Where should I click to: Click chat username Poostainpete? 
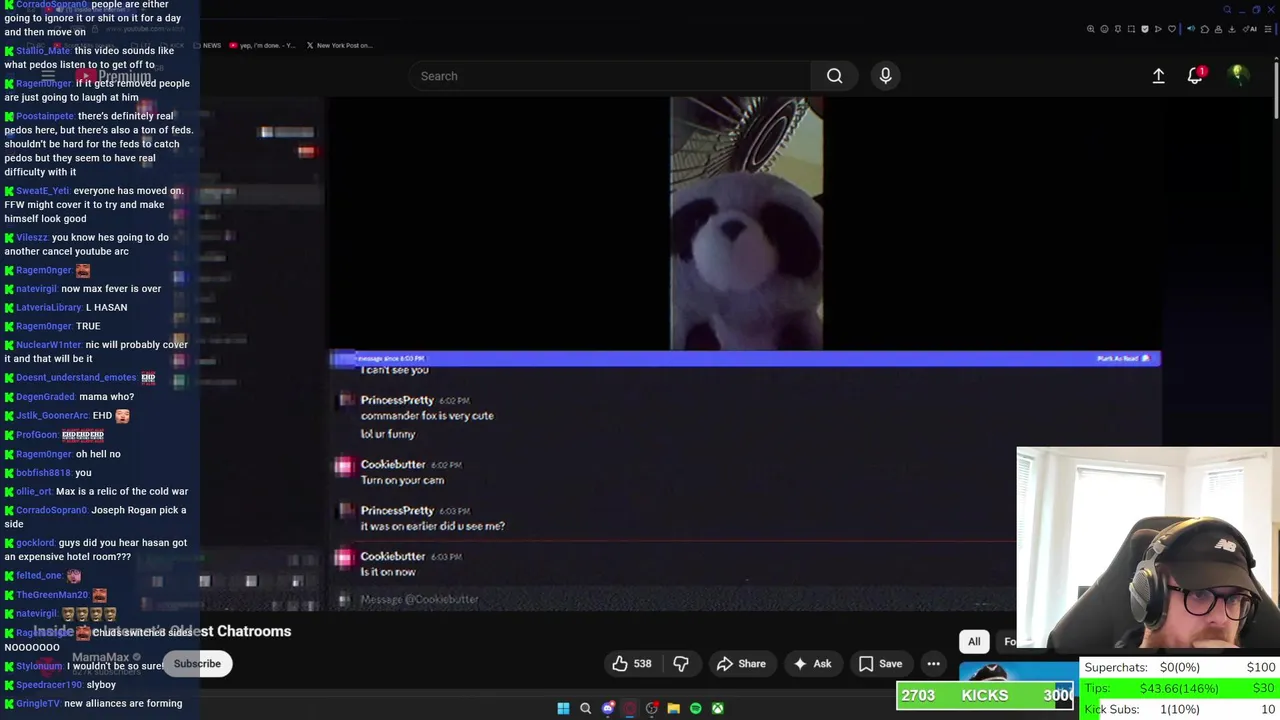point(45,116)
